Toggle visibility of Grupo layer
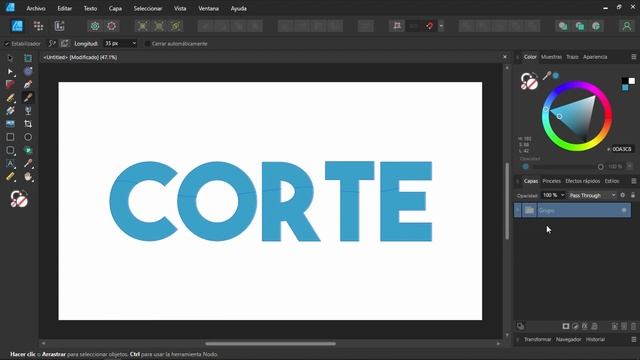The image size is (640, 360). point(624,210)
